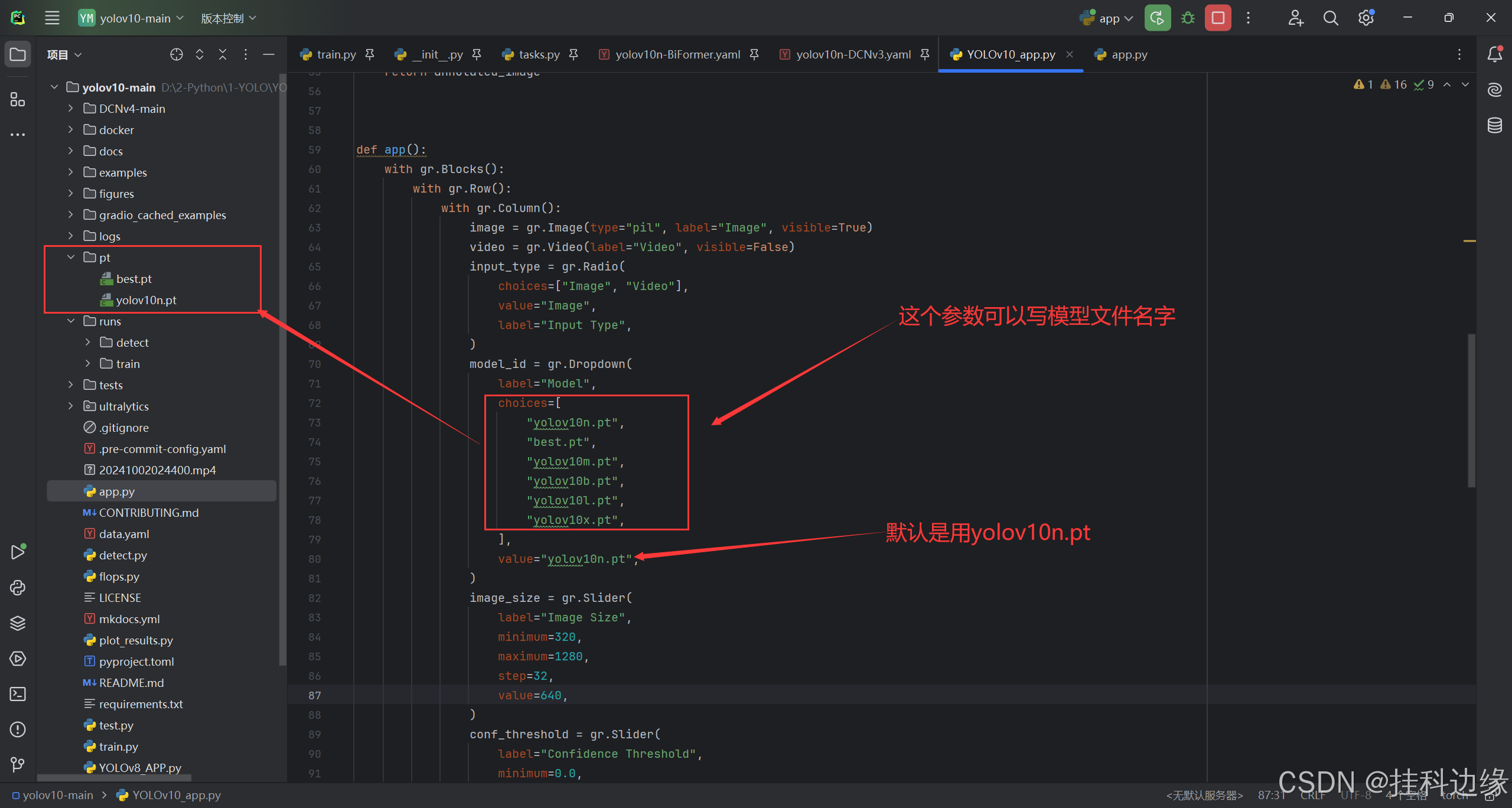Click the Debug bug icon
Image resolution: width=1512 pixels, height=808 pixels.
(x=1188, y=18)
